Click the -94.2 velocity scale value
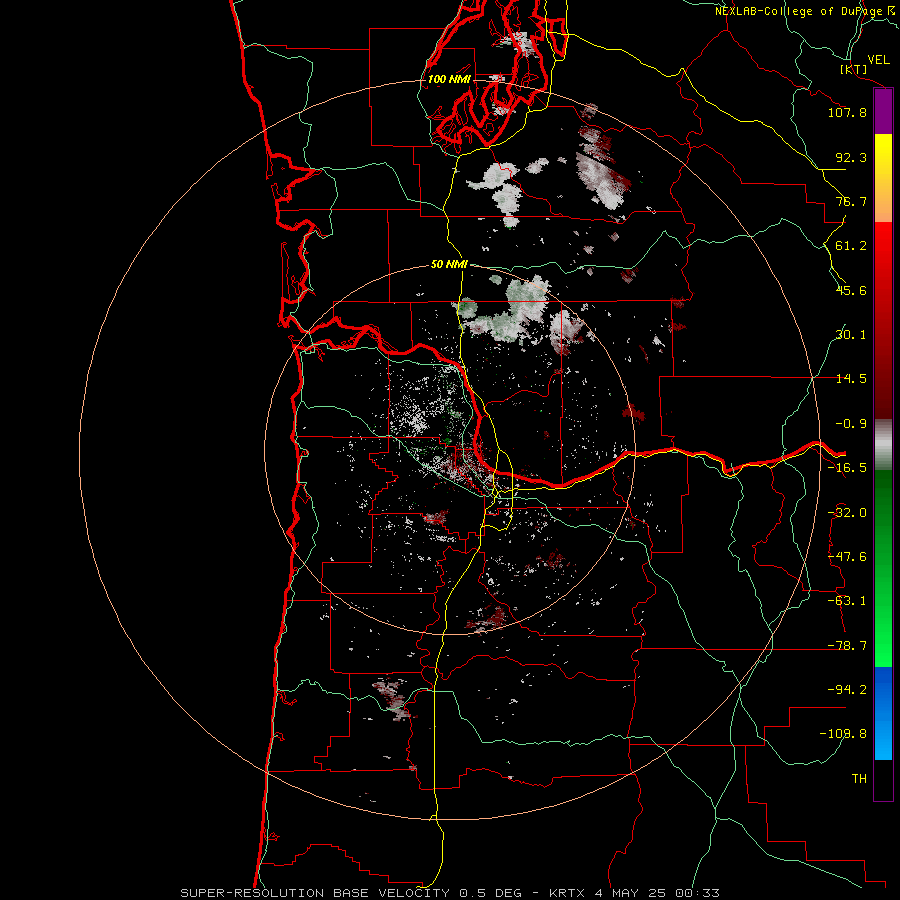 (847, 690)
